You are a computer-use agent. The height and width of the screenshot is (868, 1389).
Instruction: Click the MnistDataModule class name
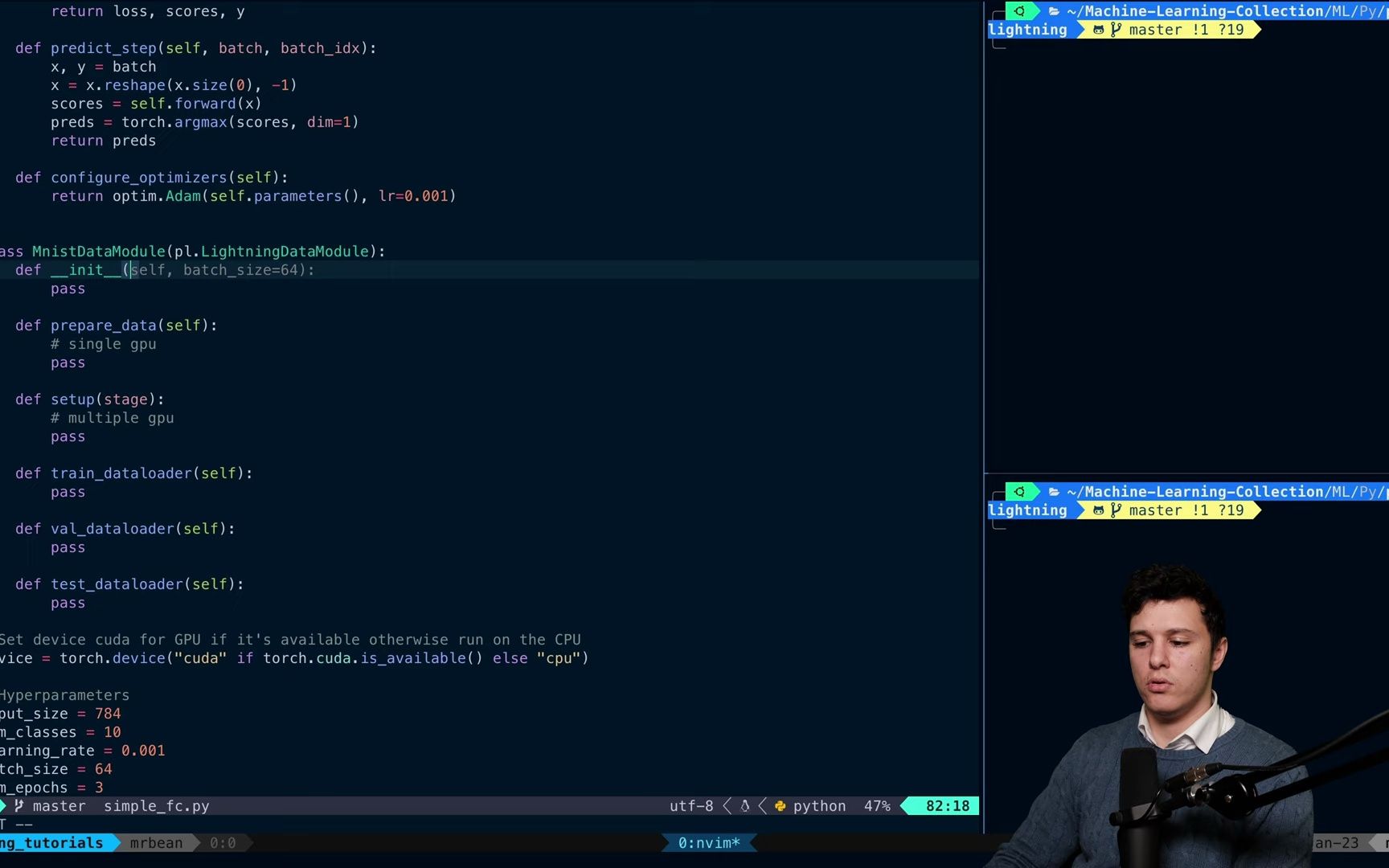point(99,252)
